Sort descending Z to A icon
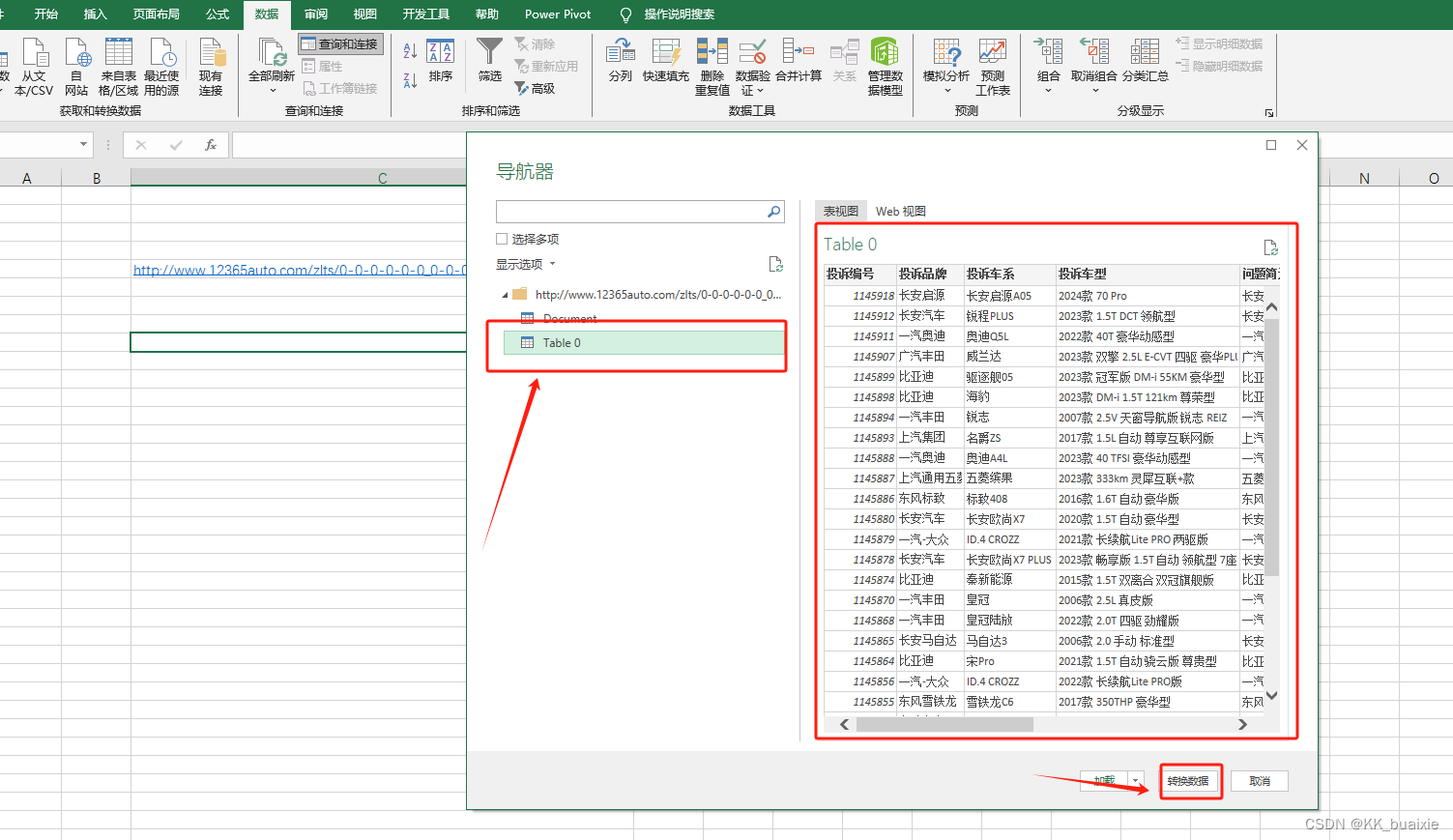The height and width of the screenshot is (840, 1453). (x=410, y=80)
